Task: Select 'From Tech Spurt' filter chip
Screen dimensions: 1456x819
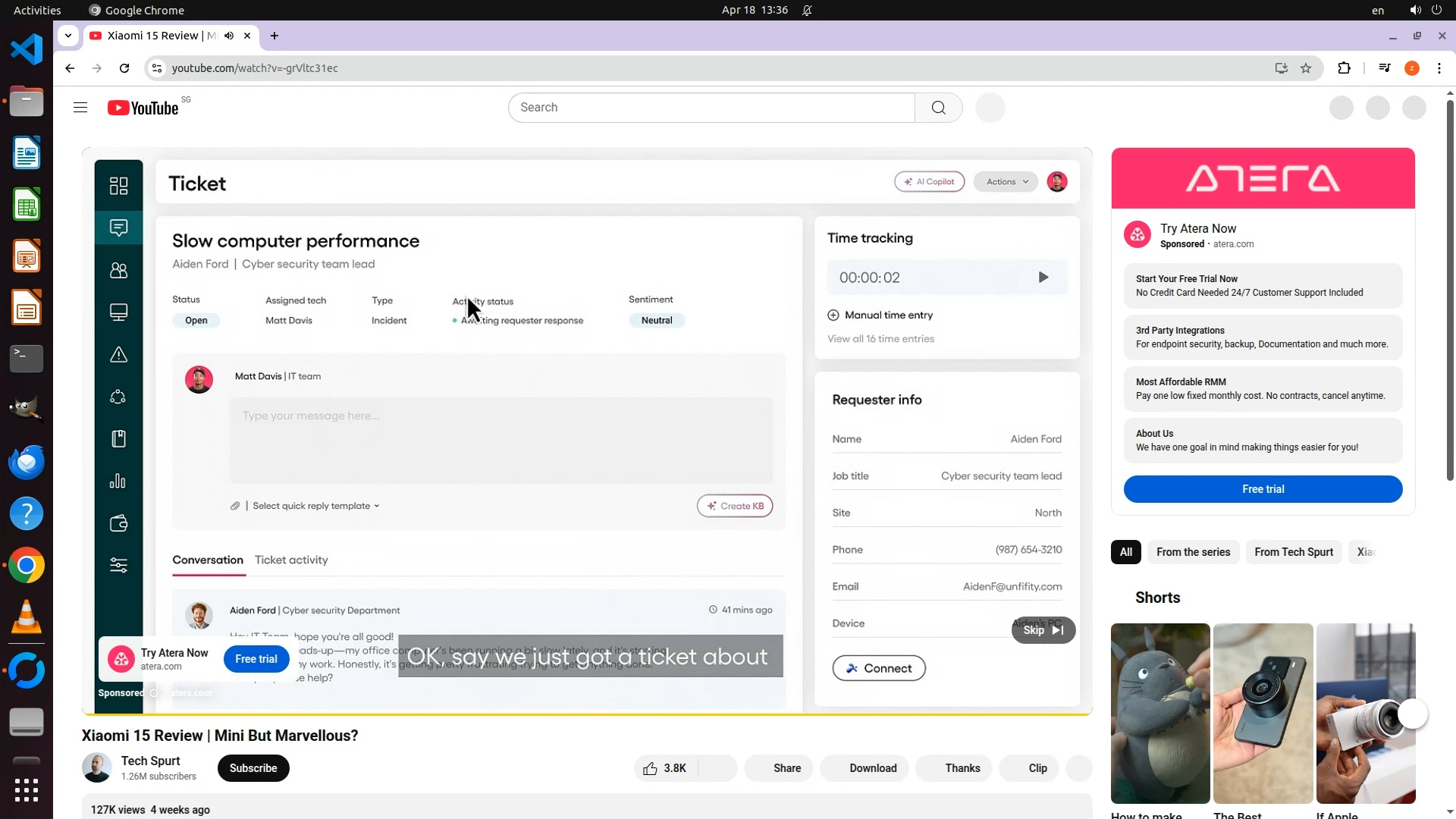Action: [1293, 552]
